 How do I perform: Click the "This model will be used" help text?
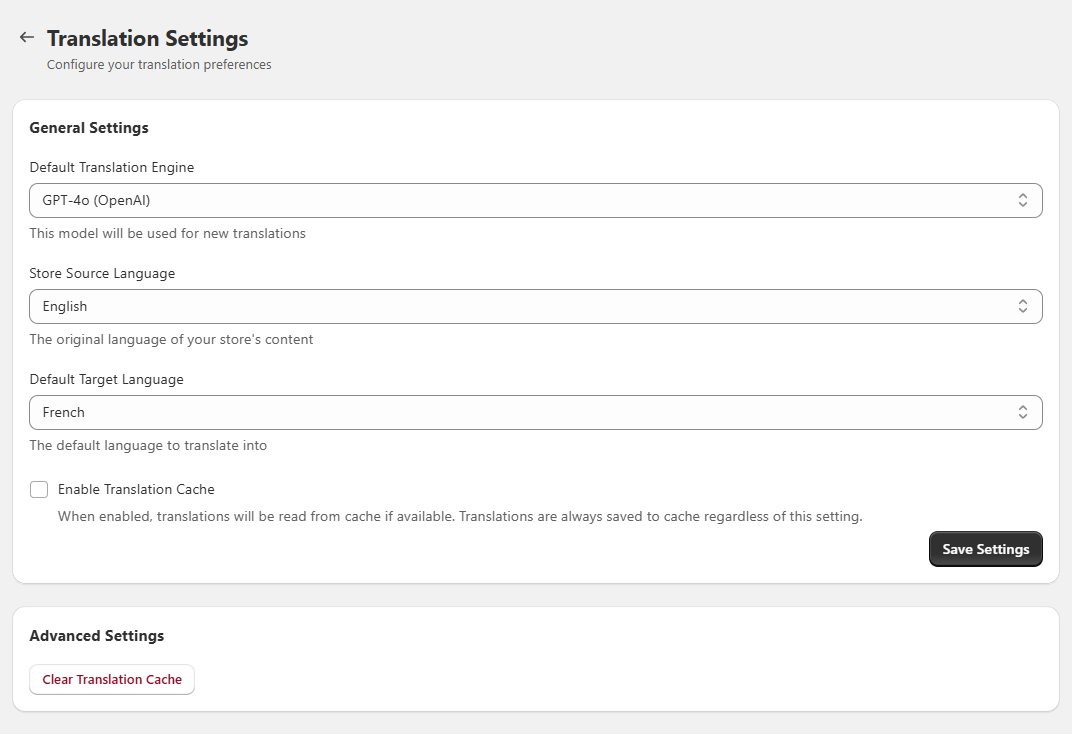pyautogui.click(x=167, y=233)
